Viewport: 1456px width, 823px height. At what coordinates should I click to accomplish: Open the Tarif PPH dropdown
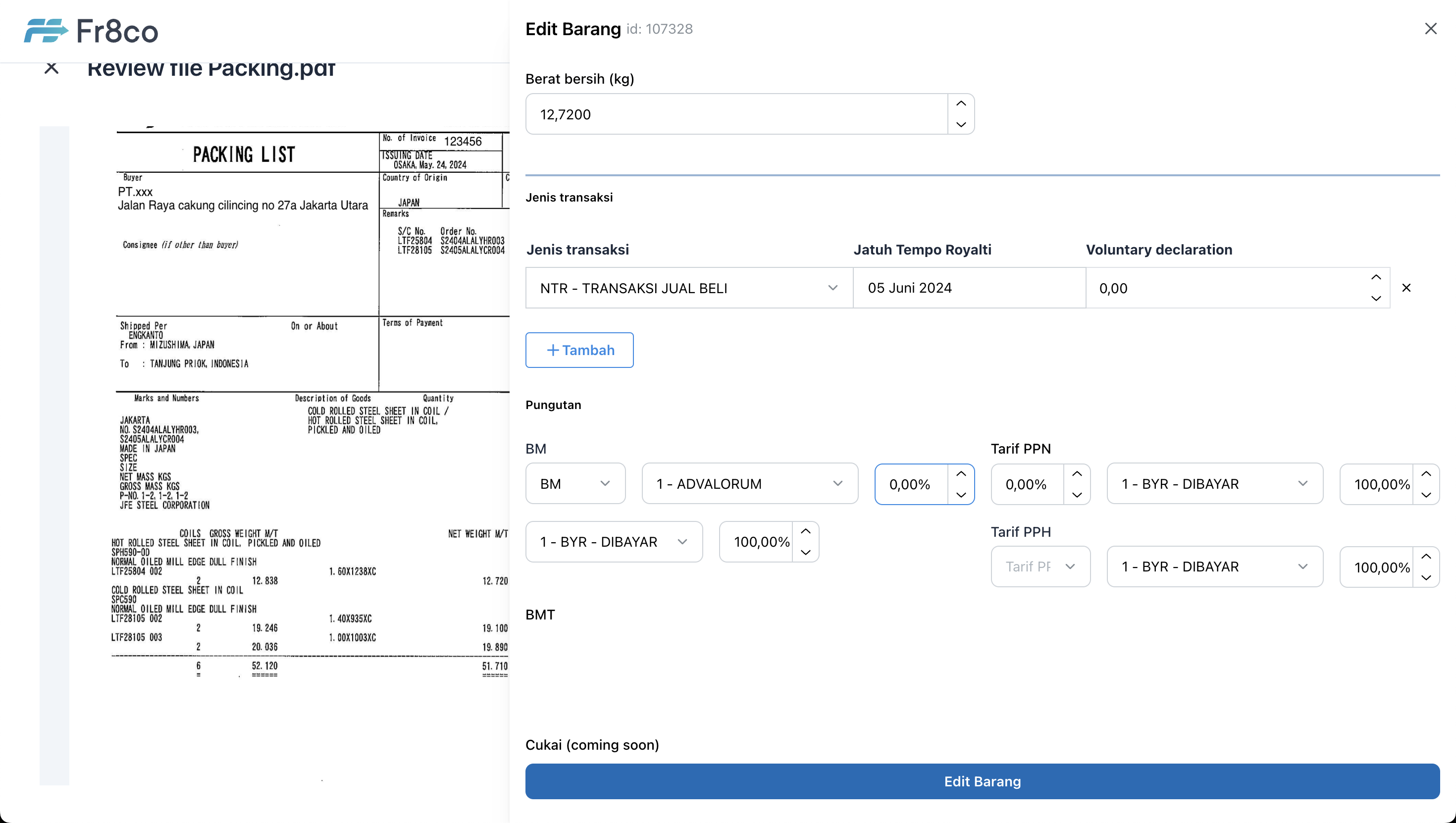pos(1040,566)
